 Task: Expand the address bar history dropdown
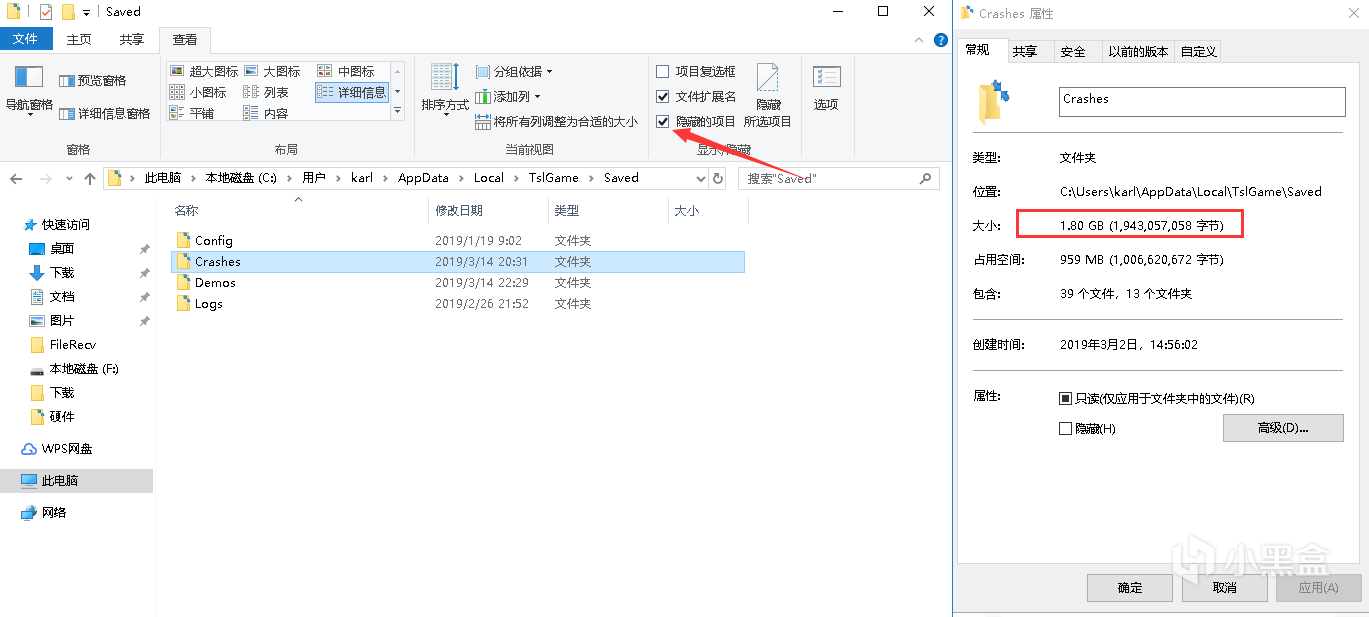click(x=700, y=178)
